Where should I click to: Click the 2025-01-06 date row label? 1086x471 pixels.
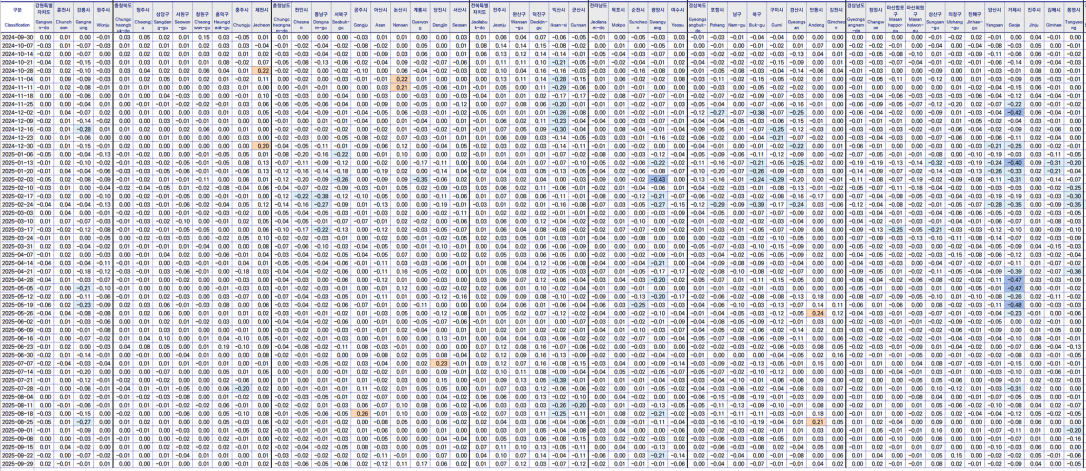coord(16,154)
